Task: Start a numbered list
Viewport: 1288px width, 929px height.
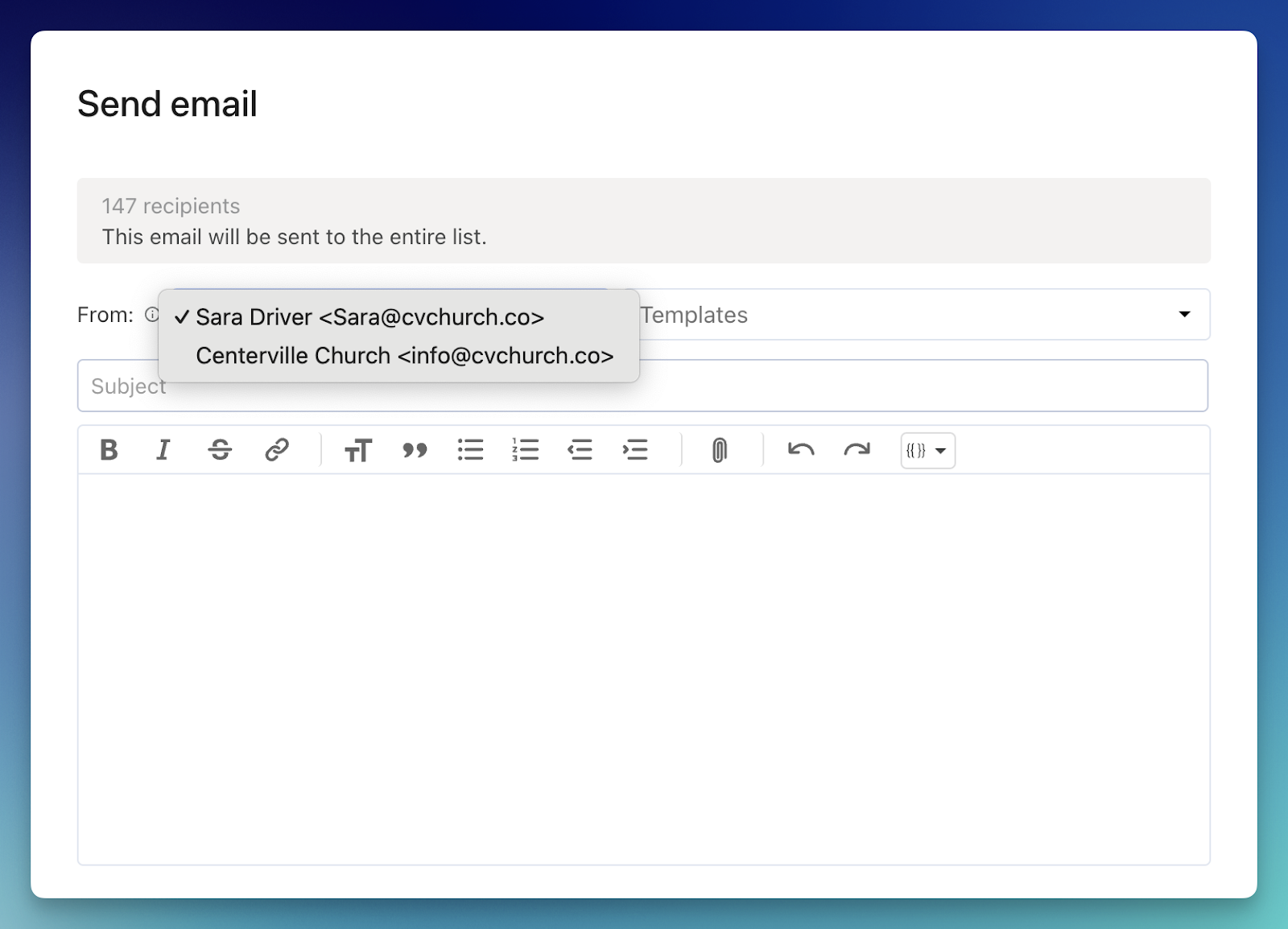Action: pos(525,450)
